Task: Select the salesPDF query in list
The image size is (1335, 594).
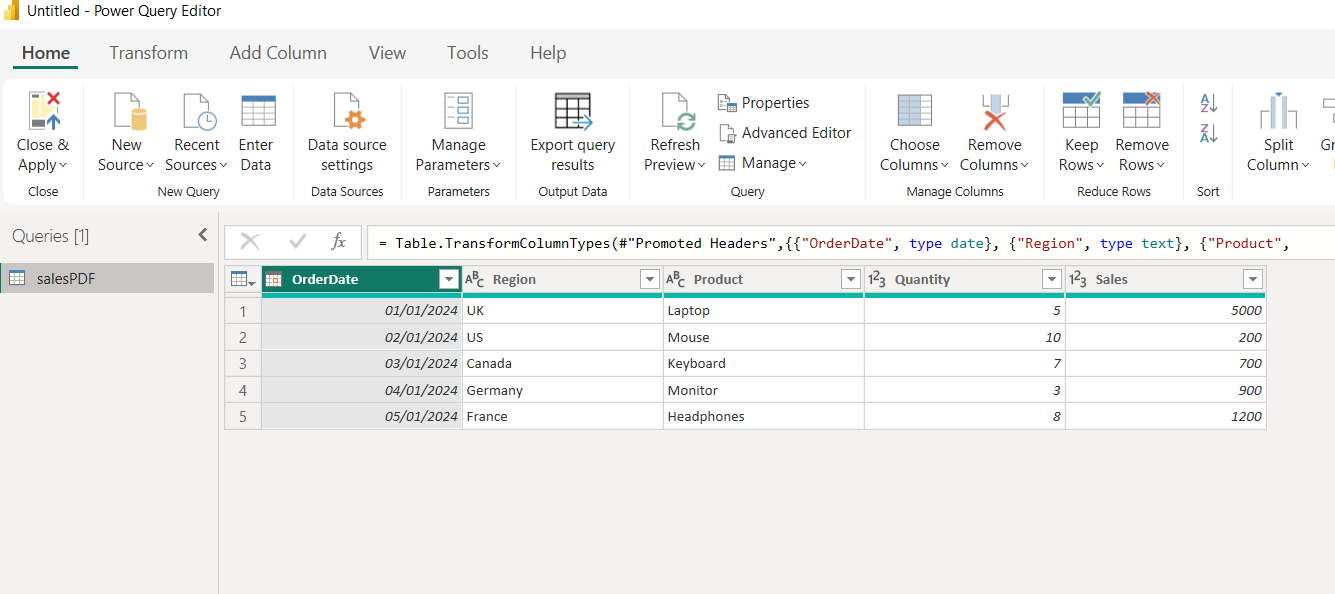Action: tap(66, 279)
